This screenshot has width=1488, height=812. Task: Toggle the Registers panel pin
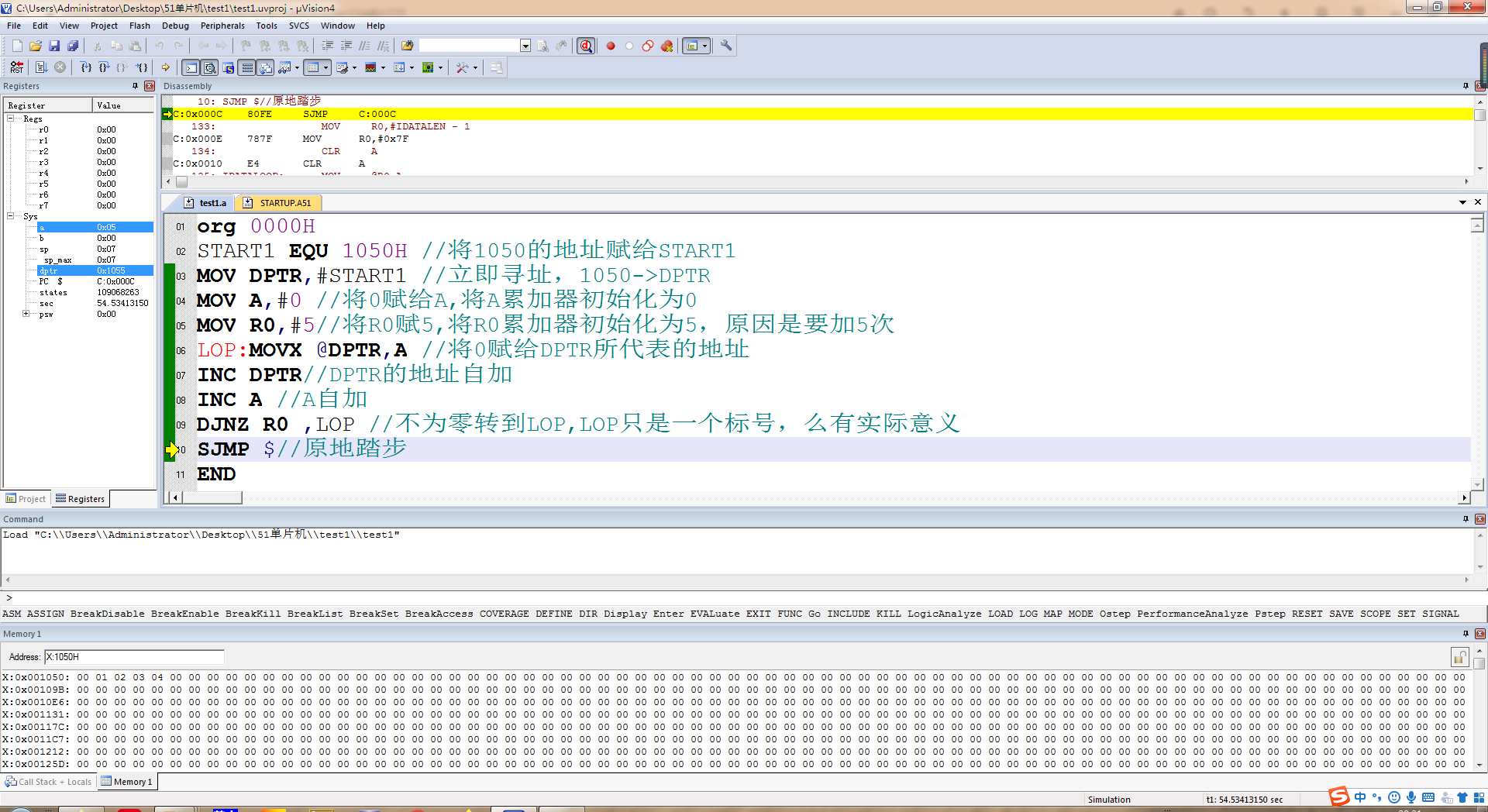click(x=135, y=86)
